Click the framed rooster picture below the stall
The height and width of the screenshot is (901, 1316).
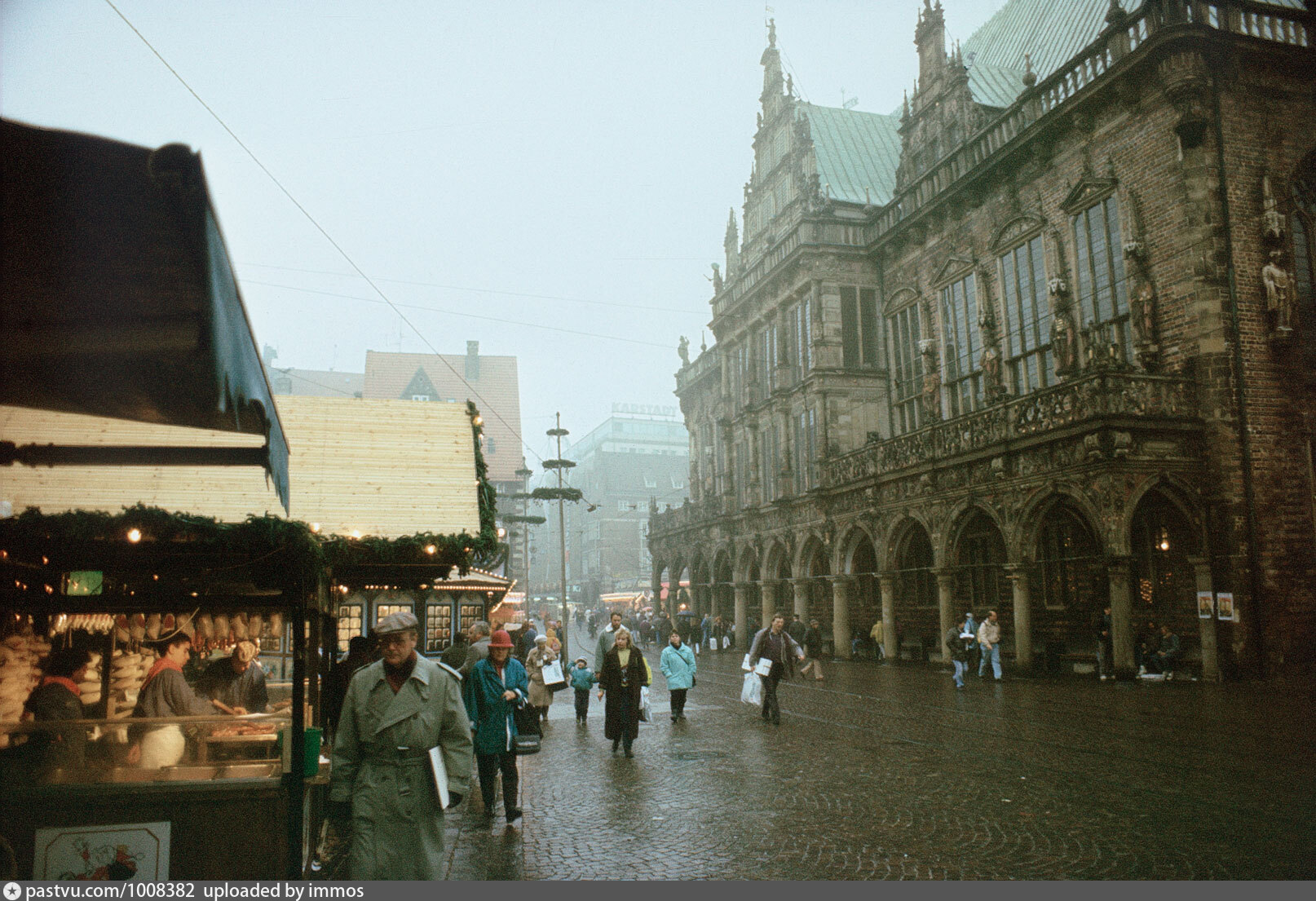102,850
